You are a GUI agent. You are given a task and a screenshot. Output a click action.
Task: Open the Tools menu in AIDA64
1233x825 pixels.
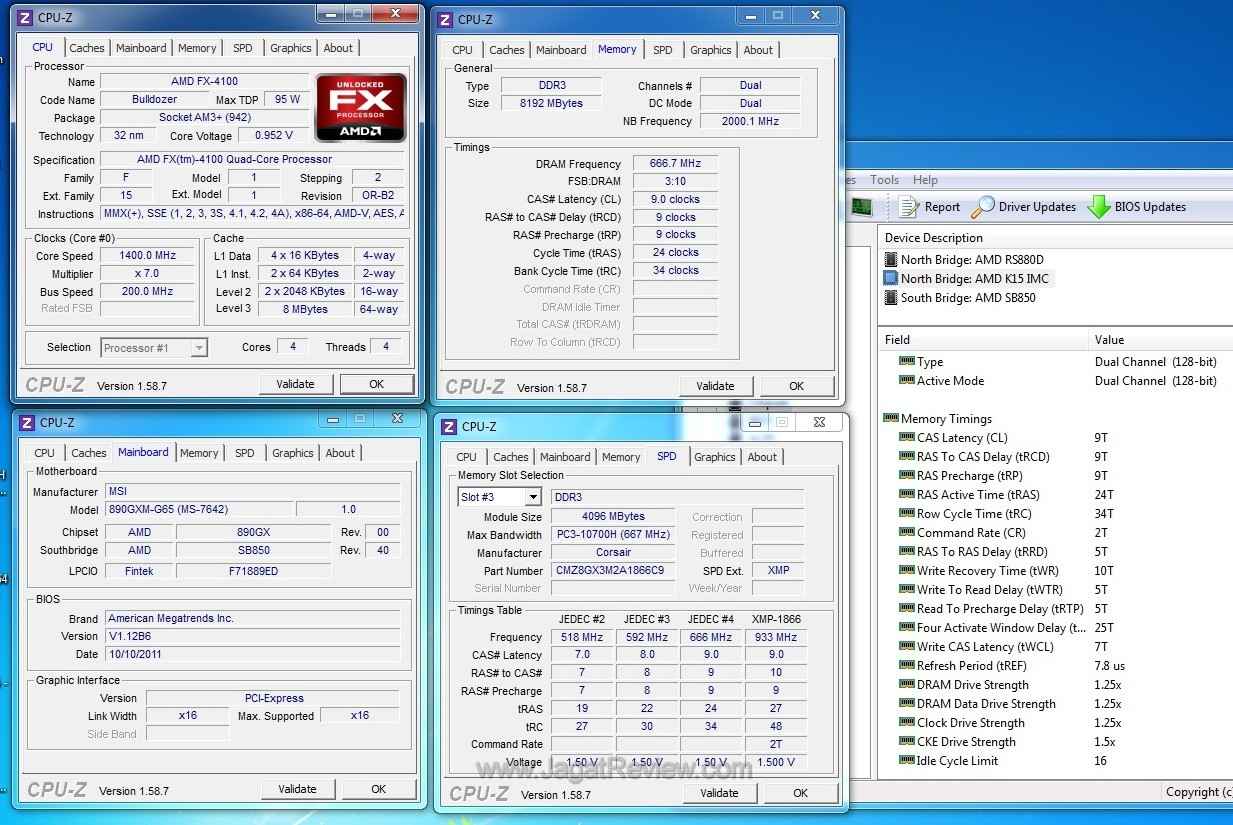click(x=884, y=180)
